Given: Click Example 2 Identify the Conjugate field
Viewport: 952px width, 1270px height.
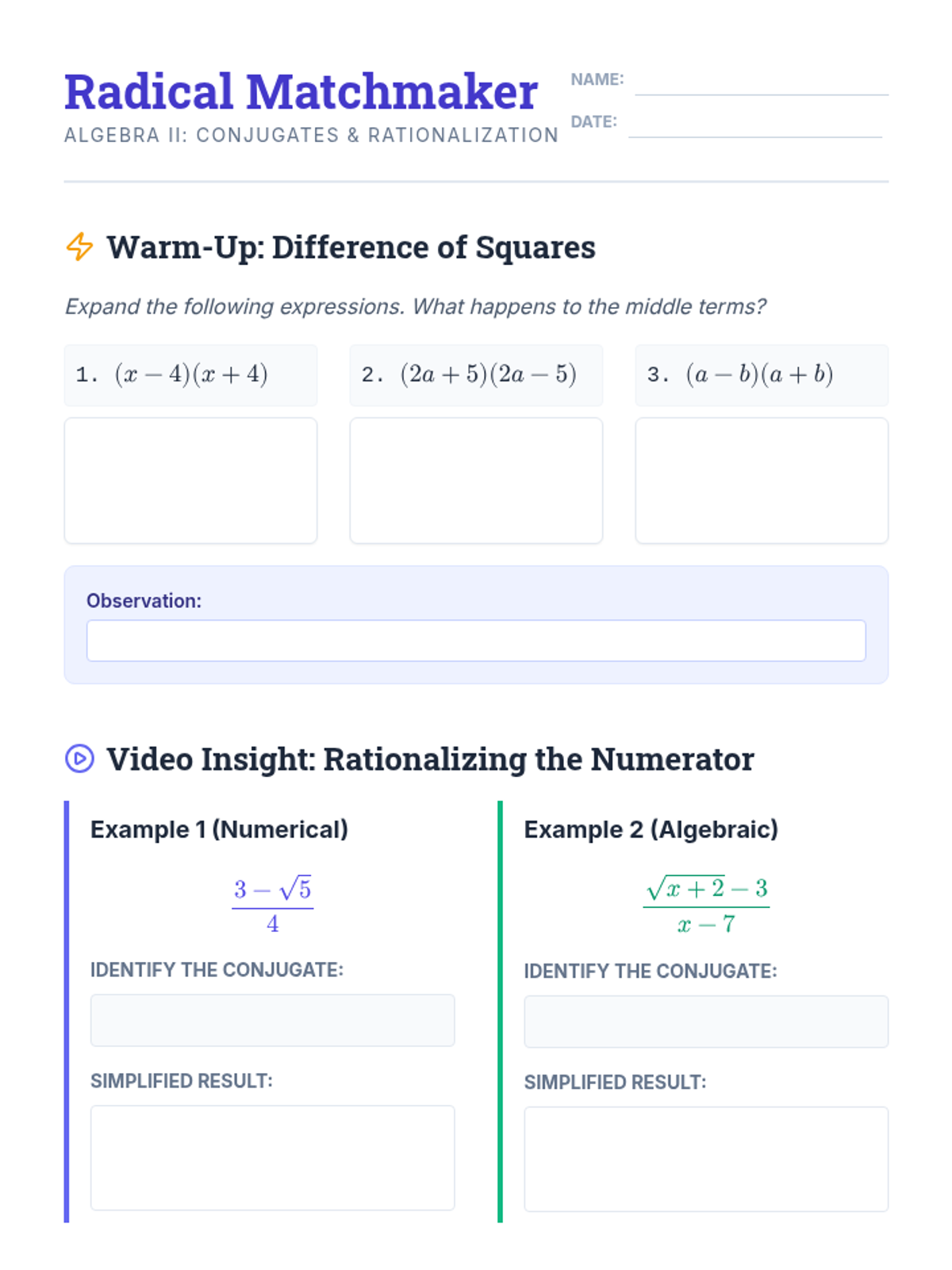Looking at the screenshot, I should 706,1022.
